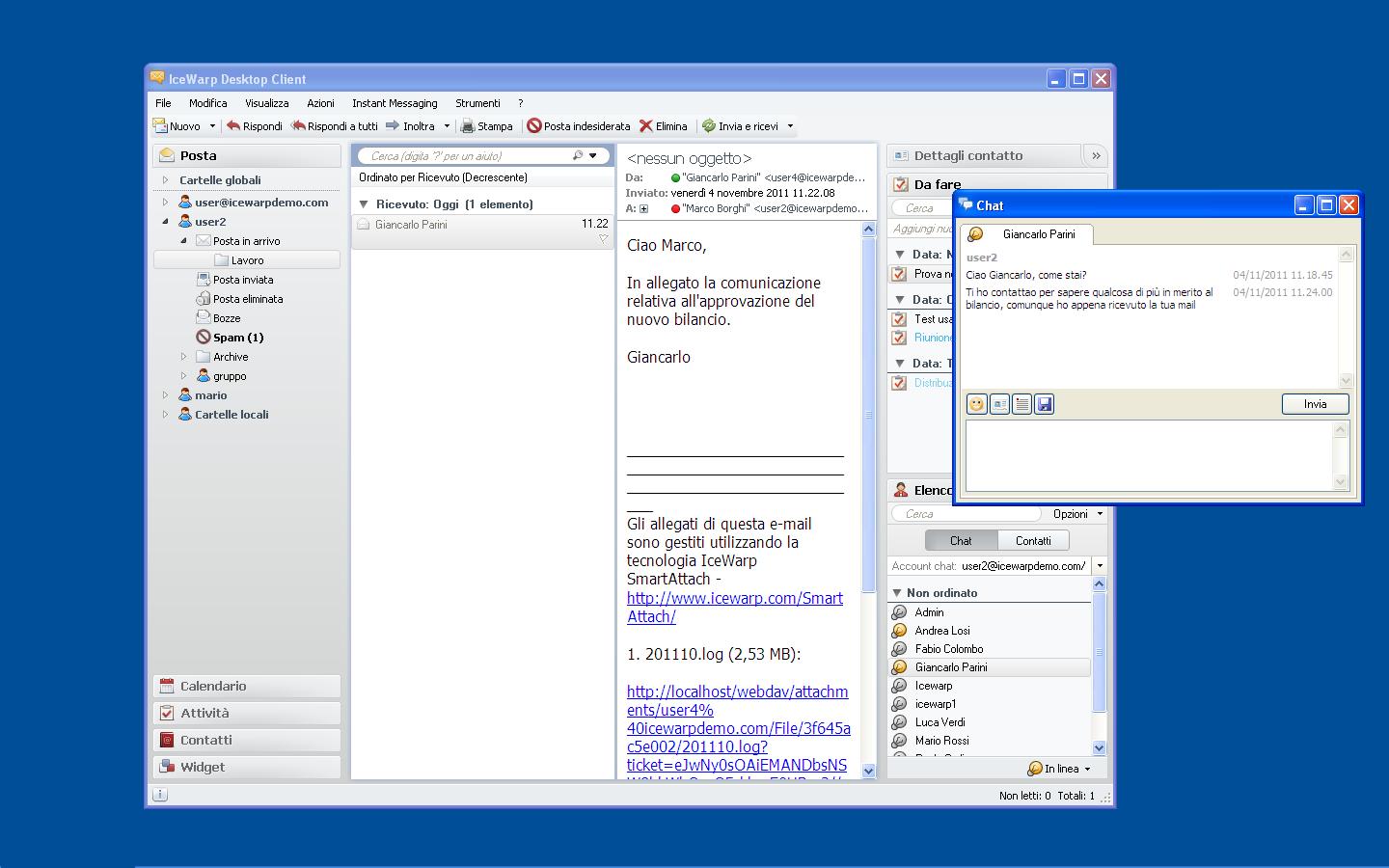Viewport: 1389px width, 868px height.
Task: Open the Modifica menu
Action: 208,103
